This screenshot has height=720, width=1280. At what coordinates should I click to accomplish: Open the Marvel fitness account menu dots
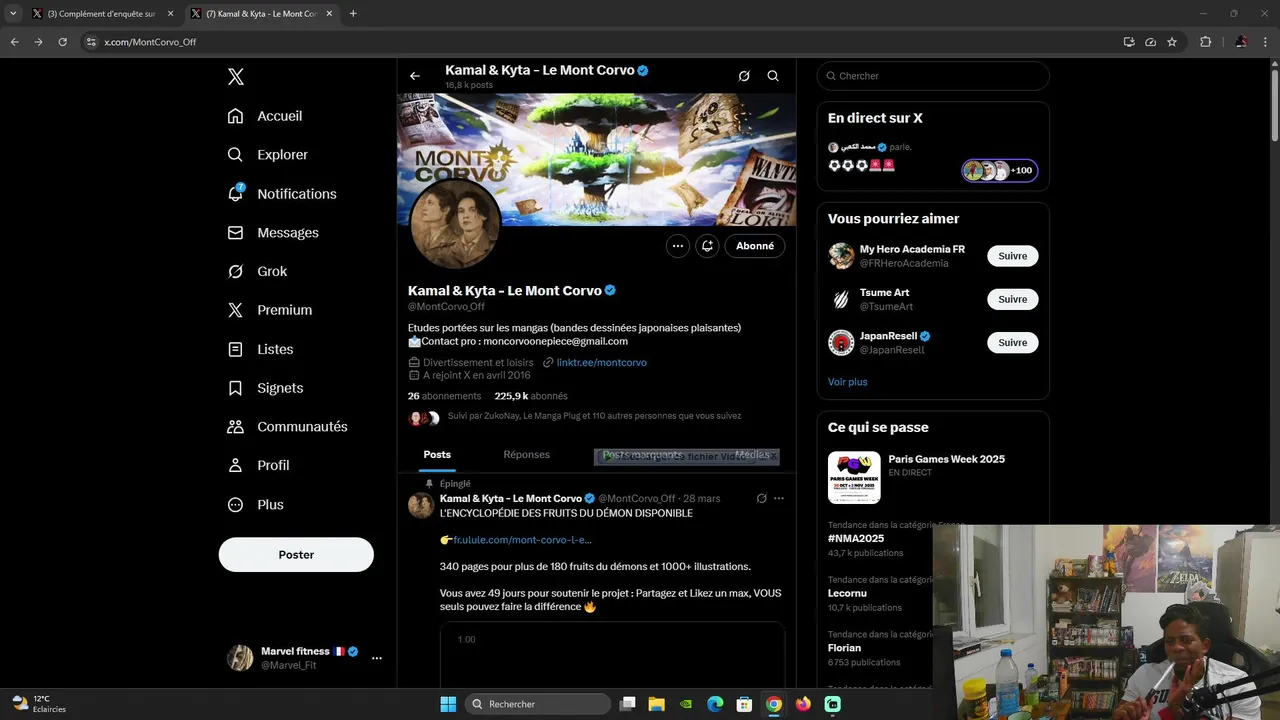[377, 658]
